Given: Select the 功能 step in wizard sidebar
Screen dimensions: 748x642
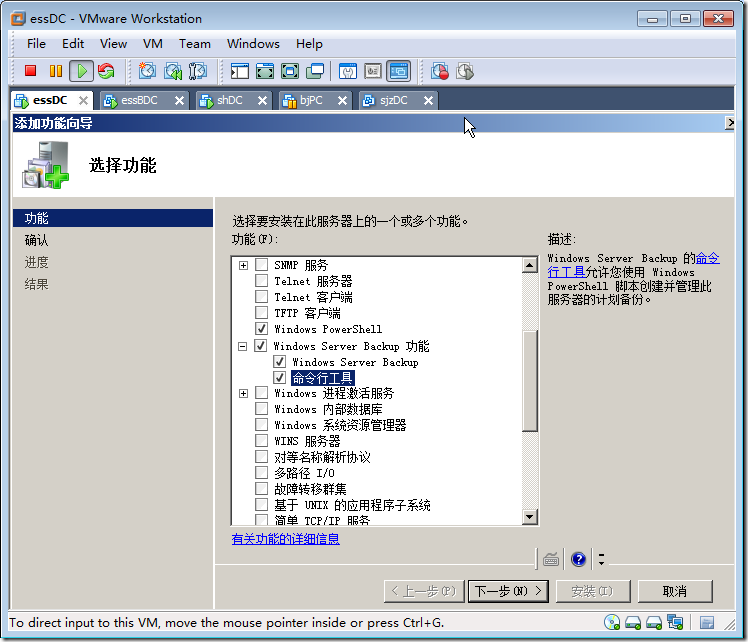Looking at the screenshot, I should click(x=113, y=218).
